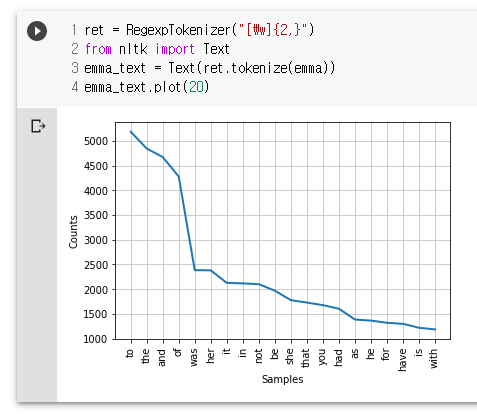Screen dimensions: 477x419
Task: Click the 'was' tick label on x-axis
Action: click(x=194, y=357)
